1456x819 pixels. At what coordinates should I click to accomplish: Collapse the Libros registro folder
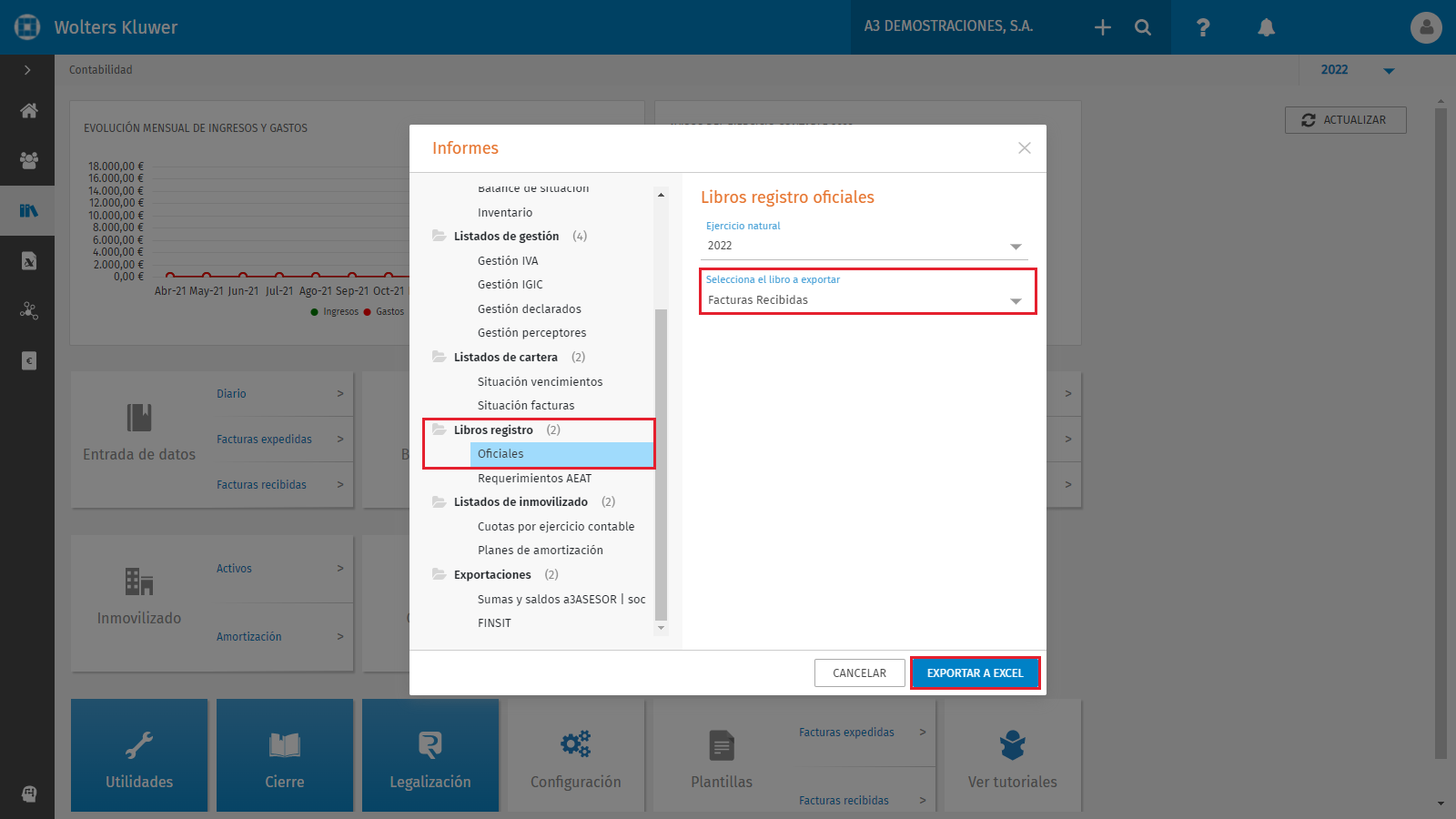tap(439, 430)
